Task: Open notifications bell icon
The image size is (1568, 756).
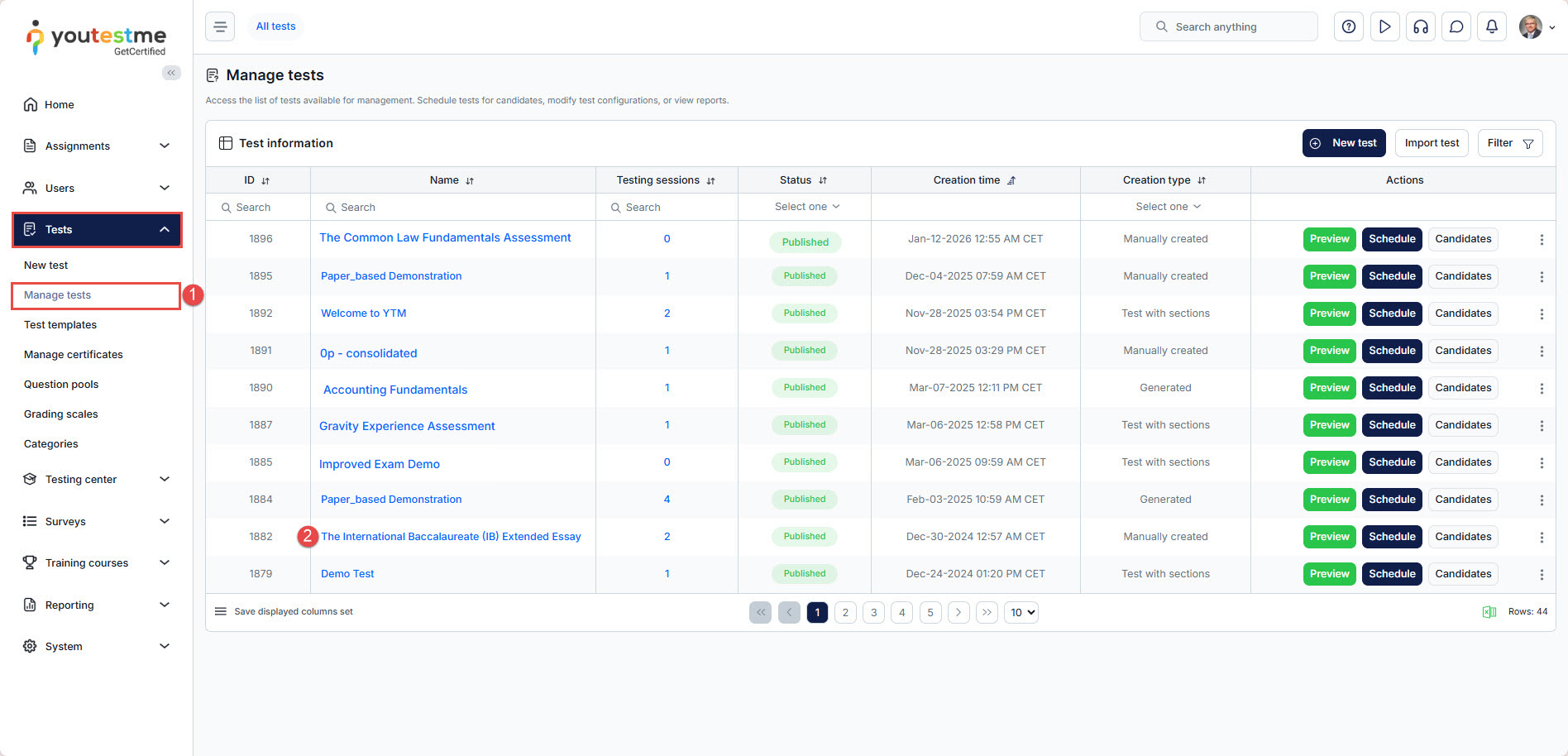Action: coord(1492,26)
